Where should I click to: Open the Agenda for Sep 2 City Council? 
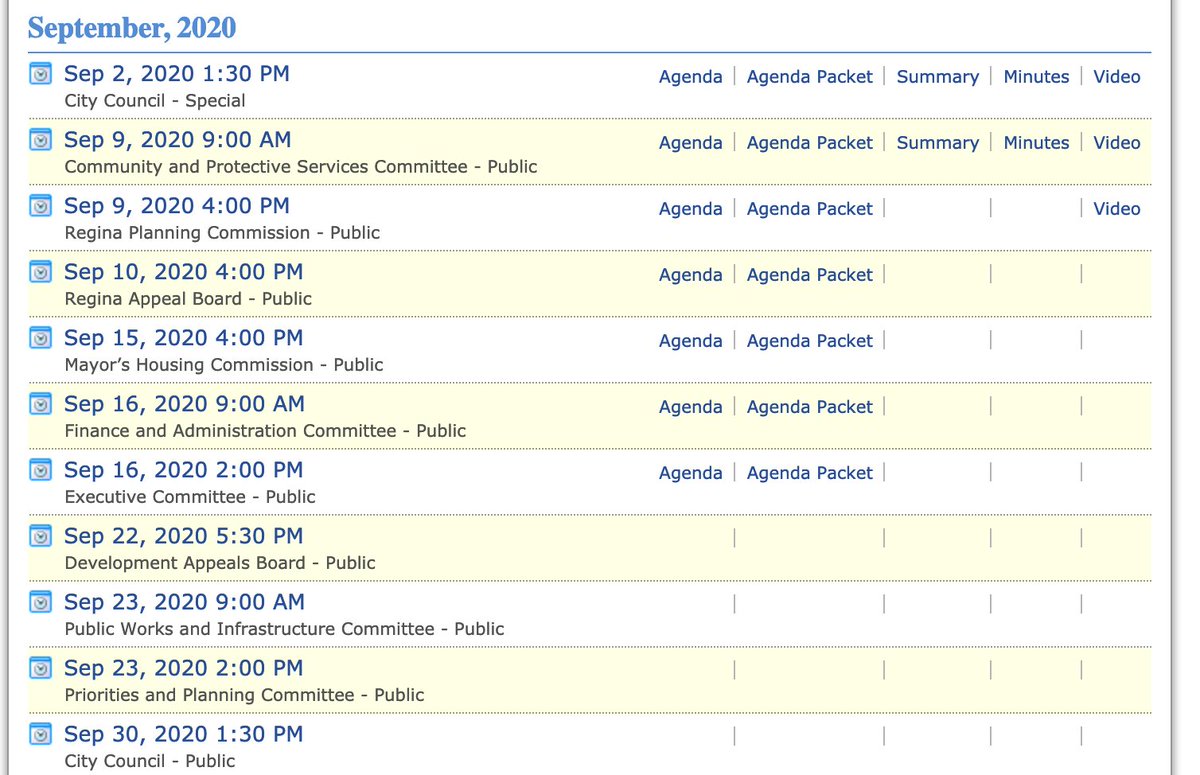pyautogui.click(x=690, y=76)
